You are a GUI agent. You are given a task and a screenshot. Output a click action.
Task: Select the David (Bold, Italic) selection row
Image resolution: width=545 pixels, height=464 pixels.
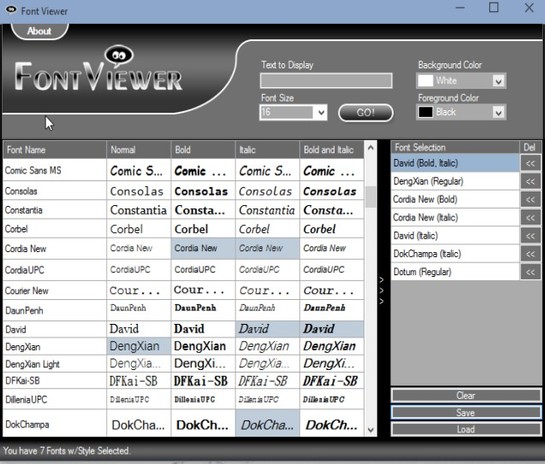pyautogui.click(x=455, y=163)
